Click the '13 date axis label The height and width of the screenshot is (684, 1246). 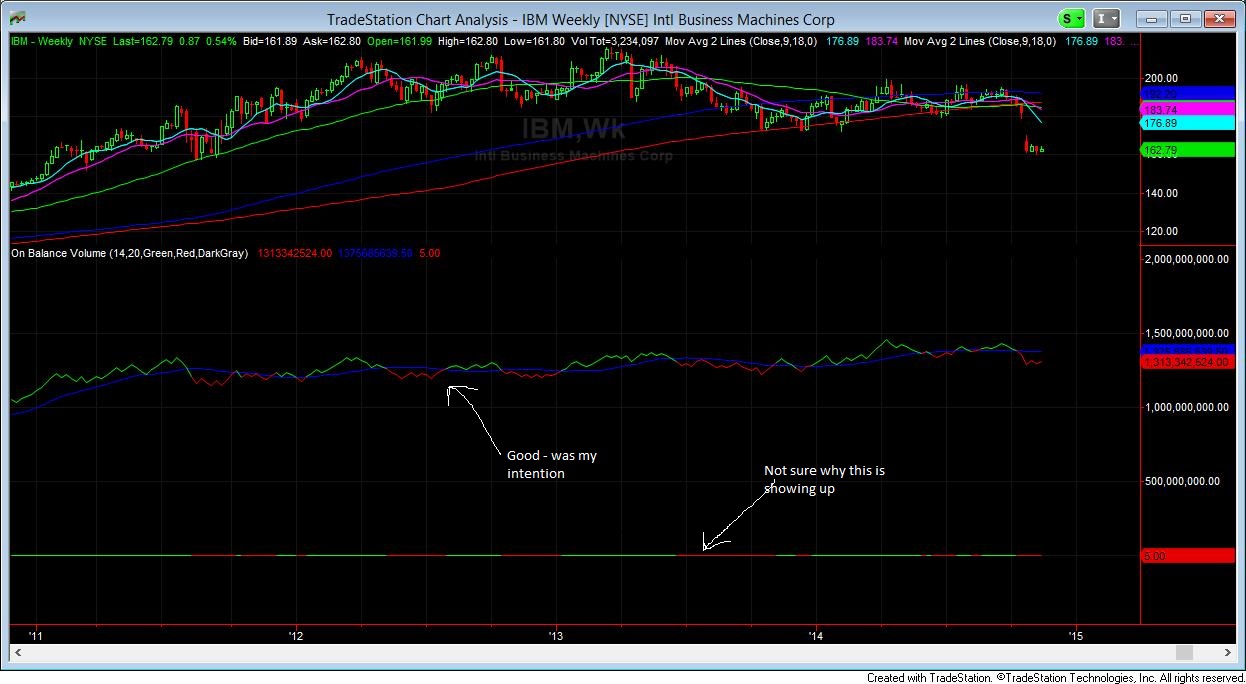coord(556,635)
